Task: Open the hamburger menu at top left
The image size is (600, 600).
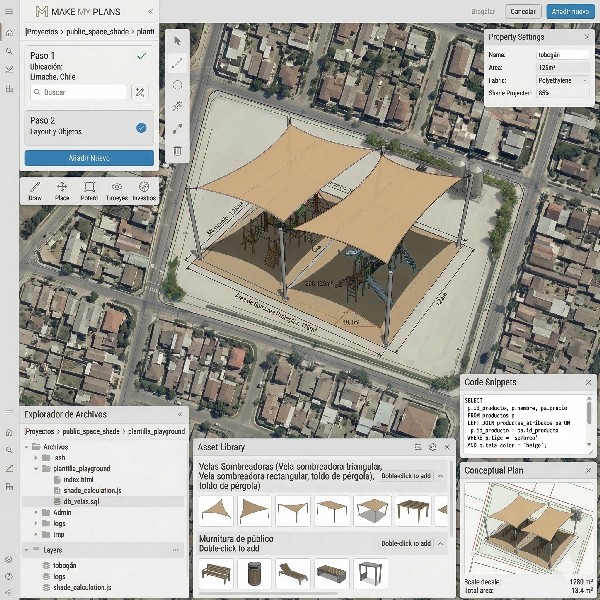Action: (9, 12)
